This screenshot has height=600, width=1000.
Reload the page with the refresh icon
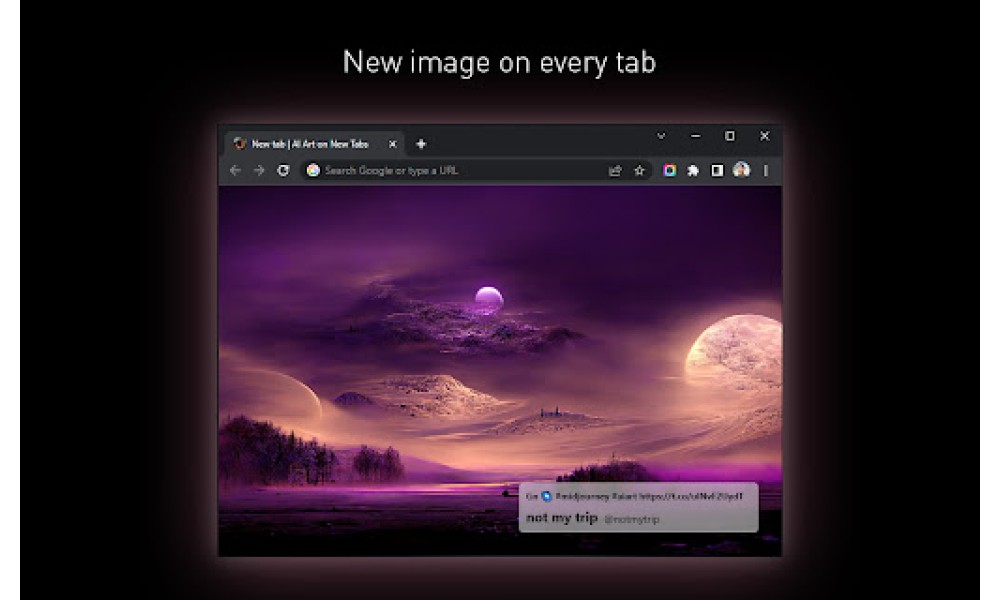(283, 170)
